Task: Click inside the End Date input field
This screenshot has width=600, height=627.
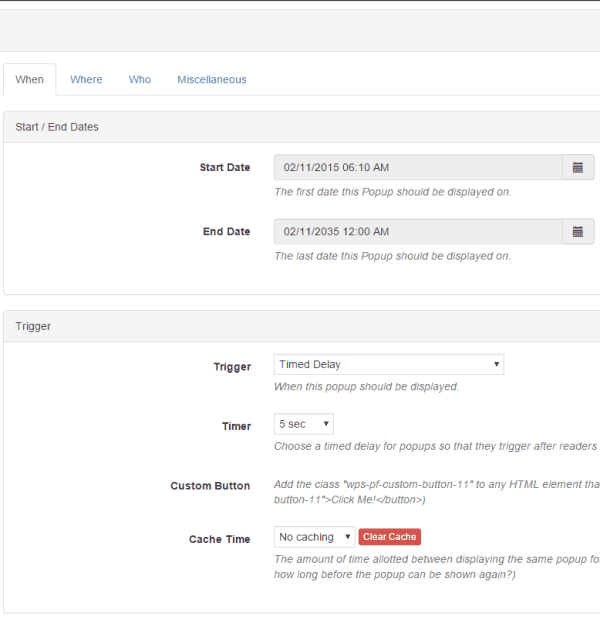Action: [418, 232]
